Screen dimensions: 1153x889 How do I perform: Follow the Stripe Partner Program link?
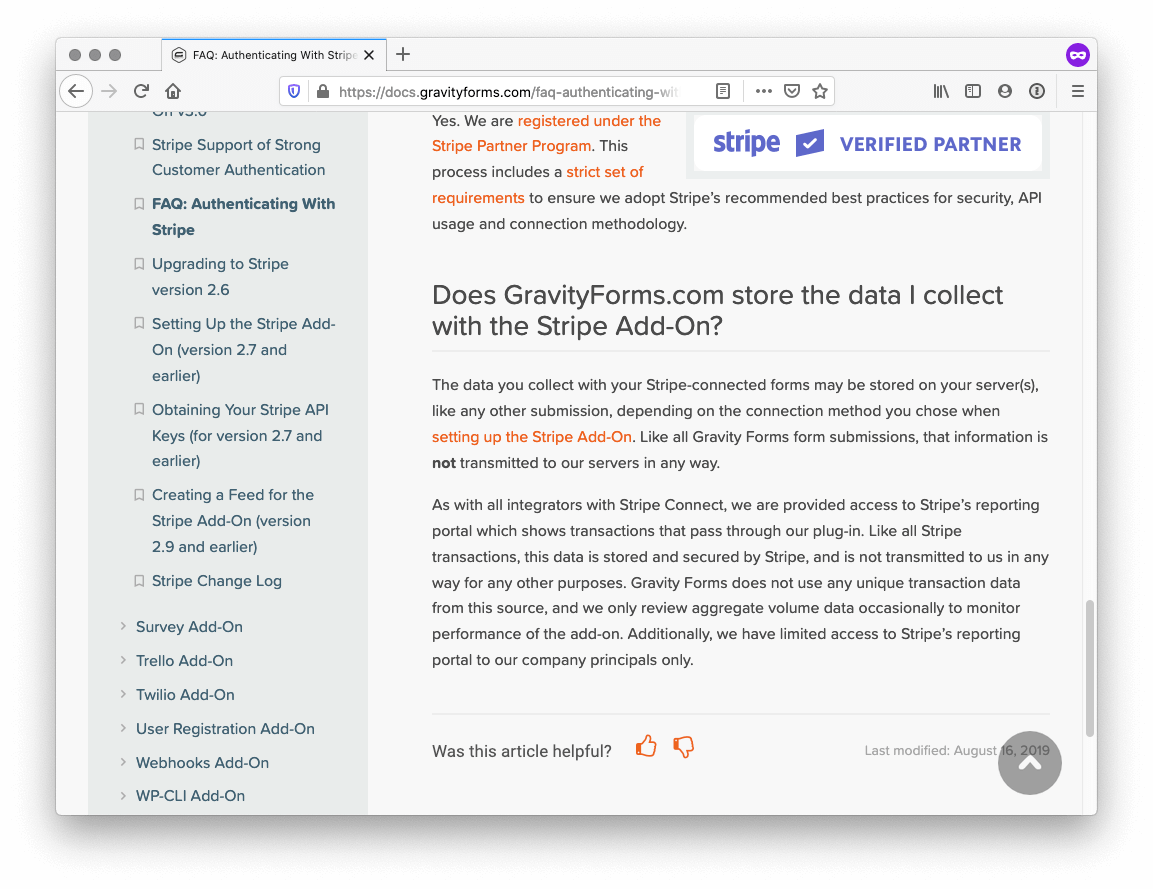click(511, 145)
